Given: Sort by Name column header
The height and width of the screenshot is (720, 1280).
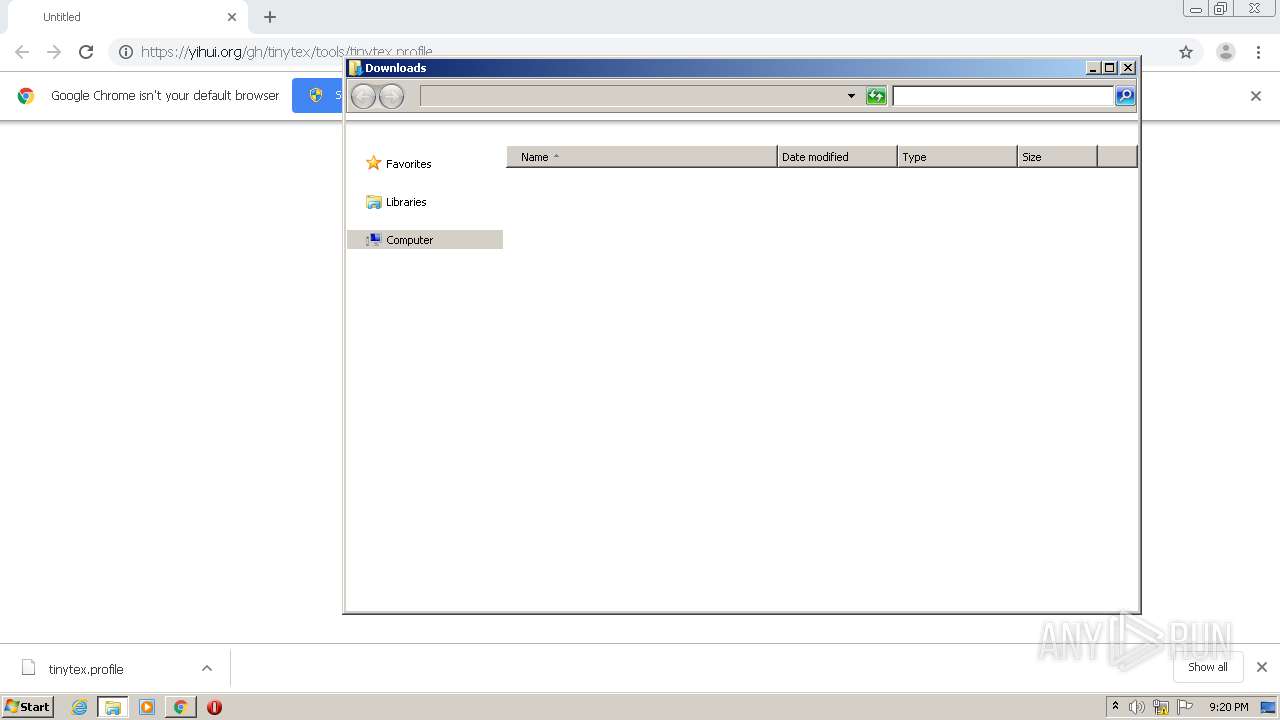Looking at the screenshot, I should 642,157.
